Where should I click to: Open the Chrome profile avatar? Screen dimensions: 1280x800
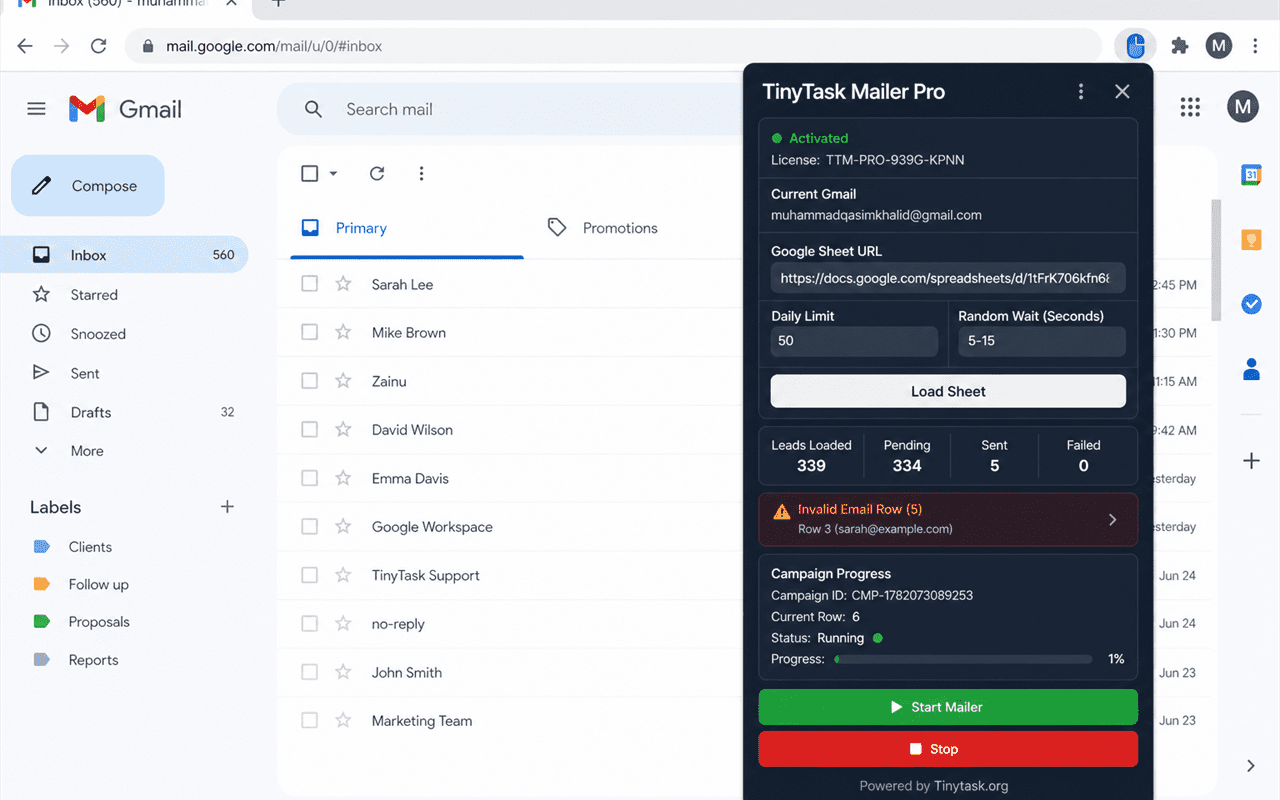click(1218, 46)
